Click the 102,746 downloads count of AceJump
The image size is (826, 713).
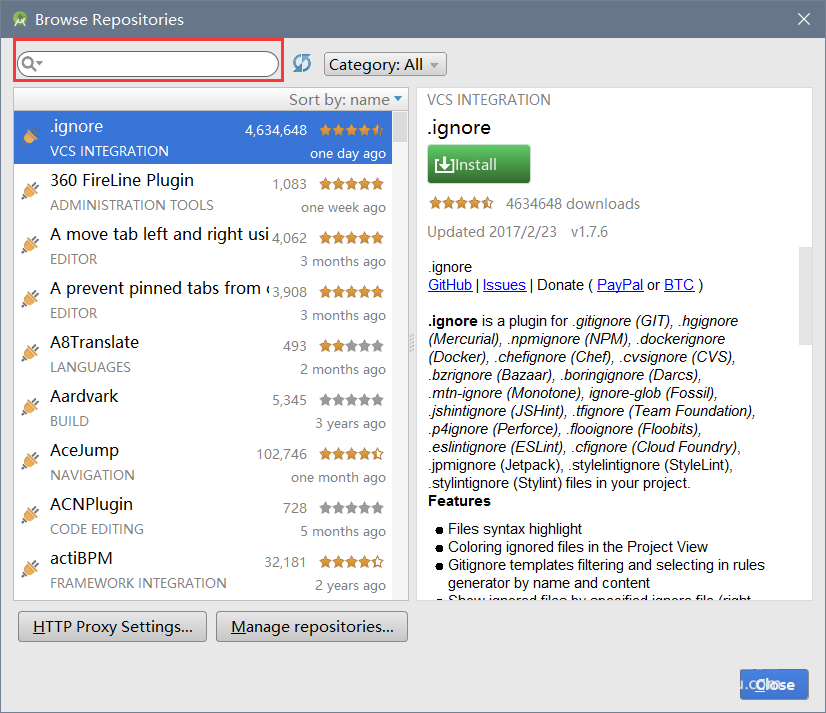[281, 454]
